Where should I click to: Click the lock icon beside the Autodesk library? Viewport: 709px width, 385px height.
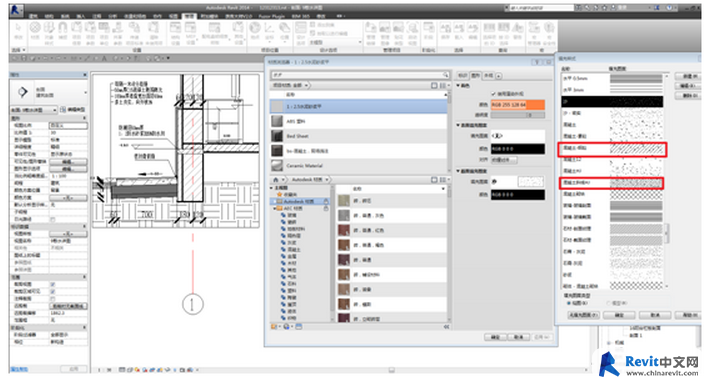pyautogui.click(x=326, y=201)
